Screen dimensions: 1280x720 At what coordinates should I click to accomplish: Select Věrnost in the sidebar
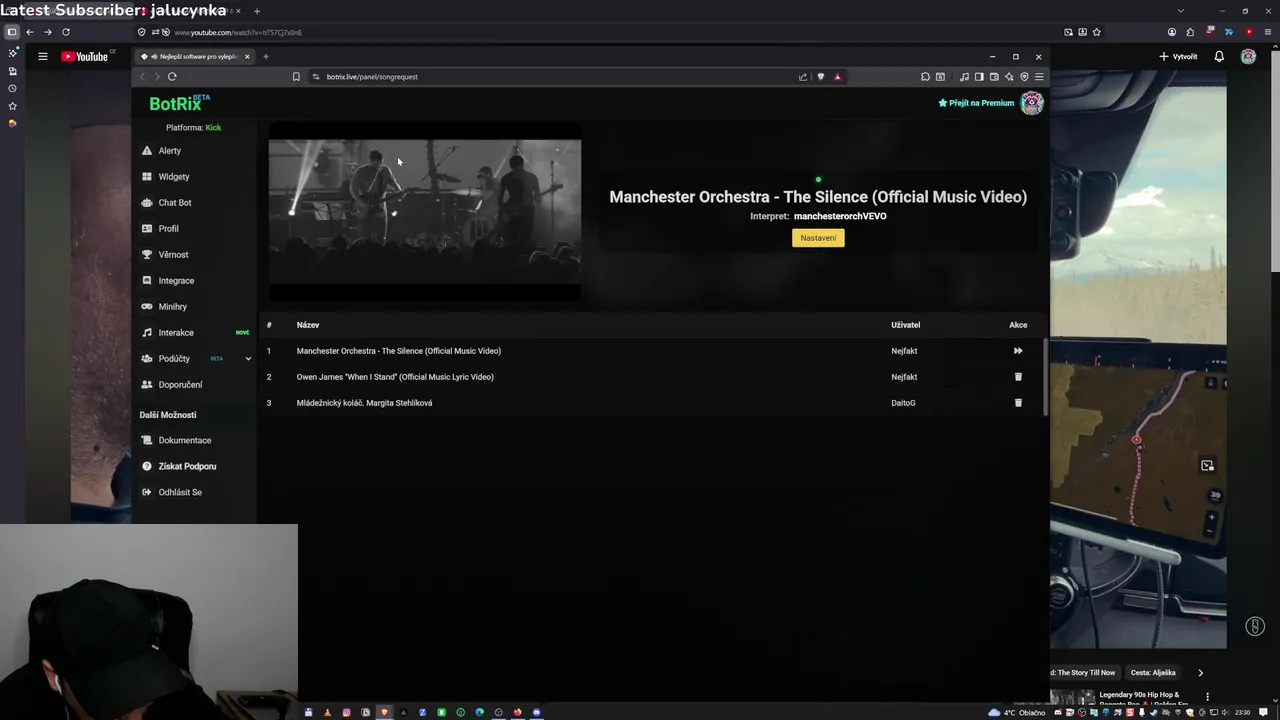(x=173, y=255)
